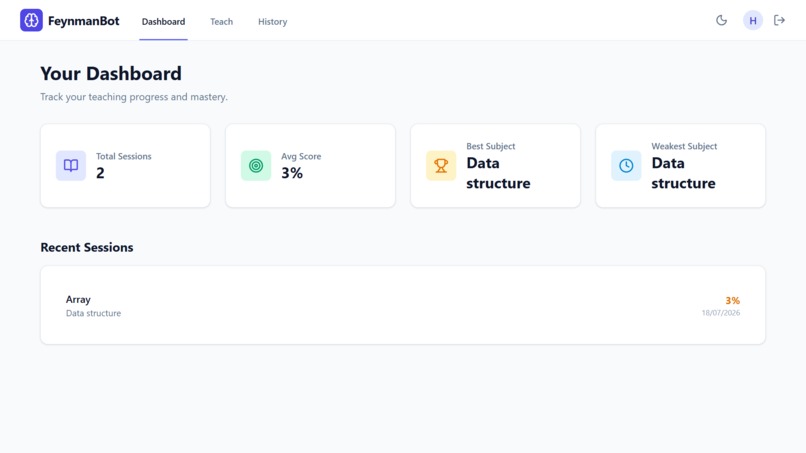
Task: Click the Avg Score target icon
Action: [256, 166]
